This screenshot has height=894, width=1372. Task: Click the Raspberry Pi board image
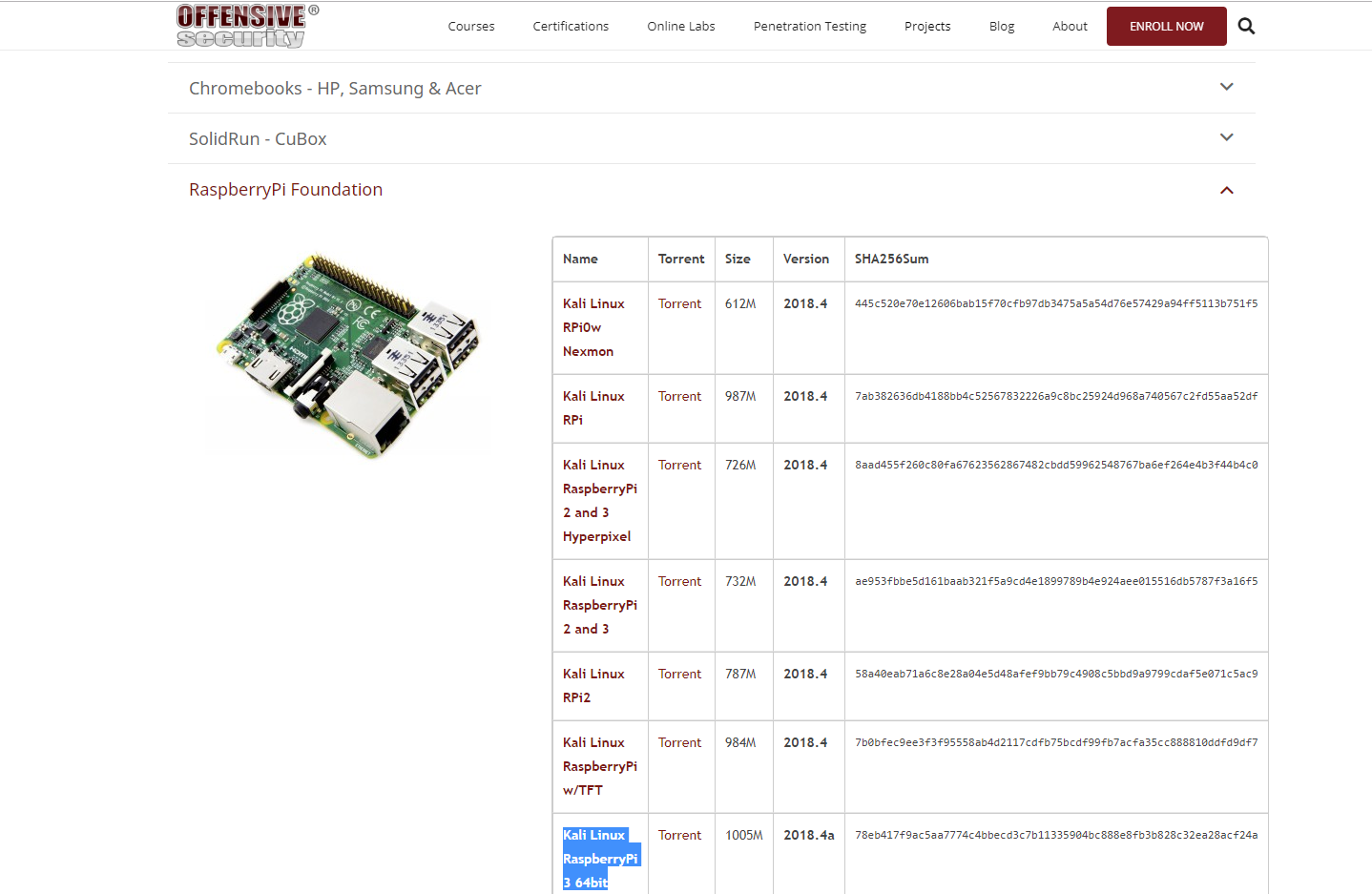[349, 355]
